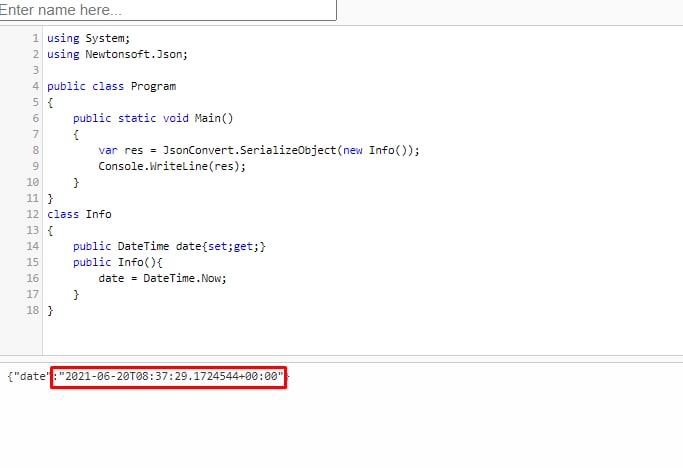Click 'public DateTime date{set;get;}' line

coord(169,246)
